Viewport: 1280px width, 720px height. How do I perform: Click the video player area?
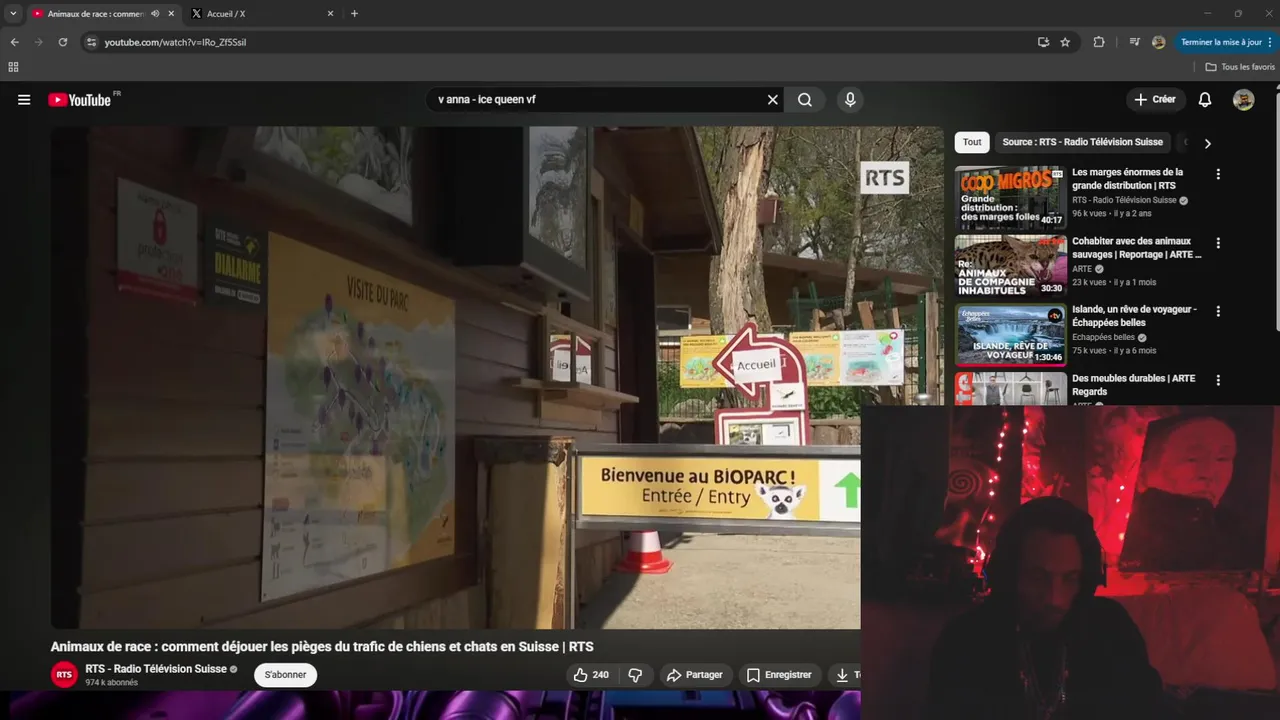497,377
